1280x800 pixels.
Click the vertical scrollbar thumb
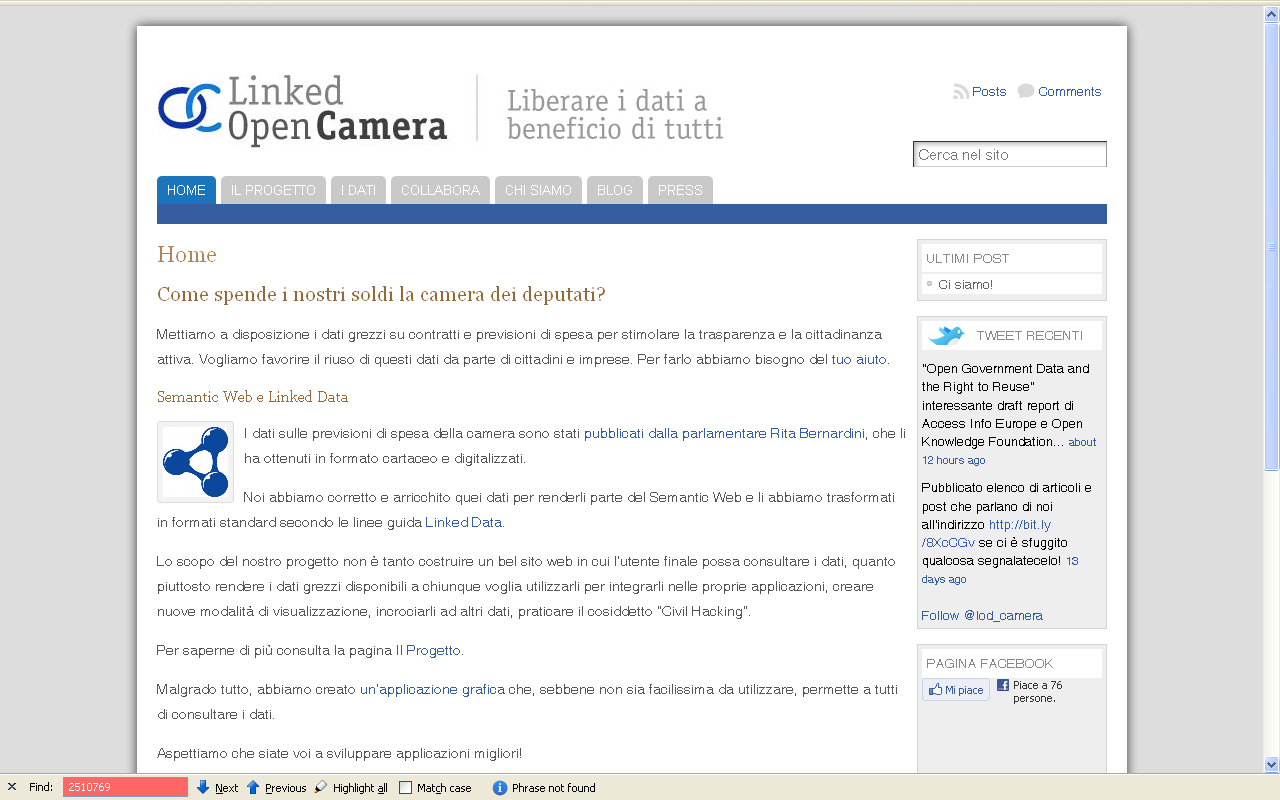(x=1271, y=246)
